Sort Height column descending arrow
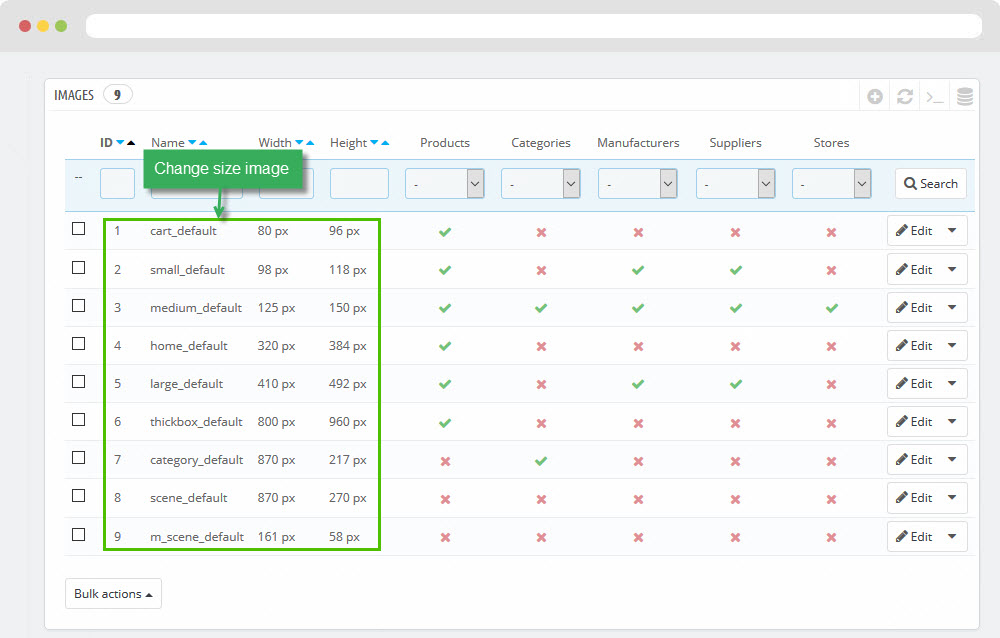This screenshot has height=638, width=1000. coord(374,143)
